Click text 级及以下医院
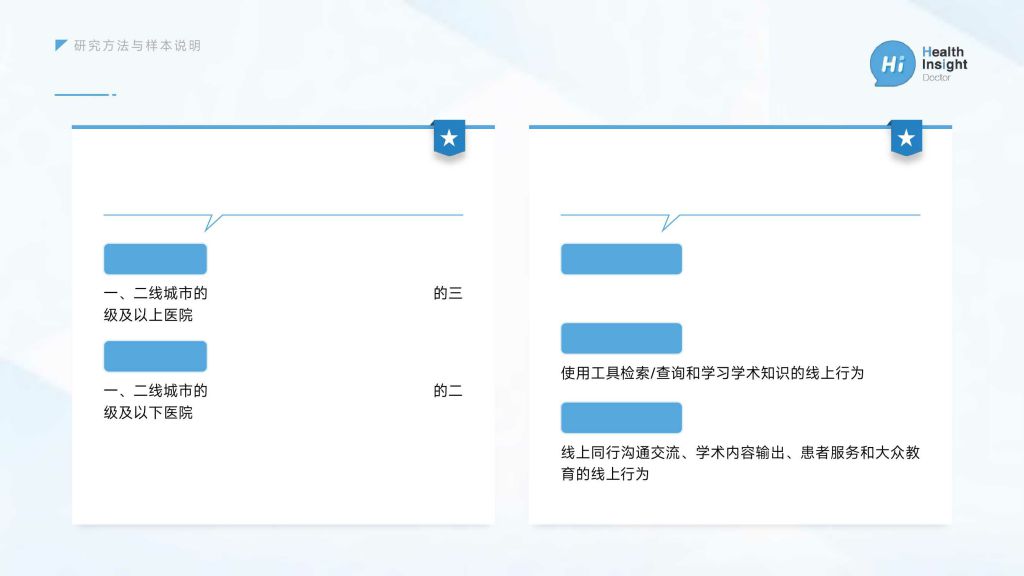 [148, 413]
